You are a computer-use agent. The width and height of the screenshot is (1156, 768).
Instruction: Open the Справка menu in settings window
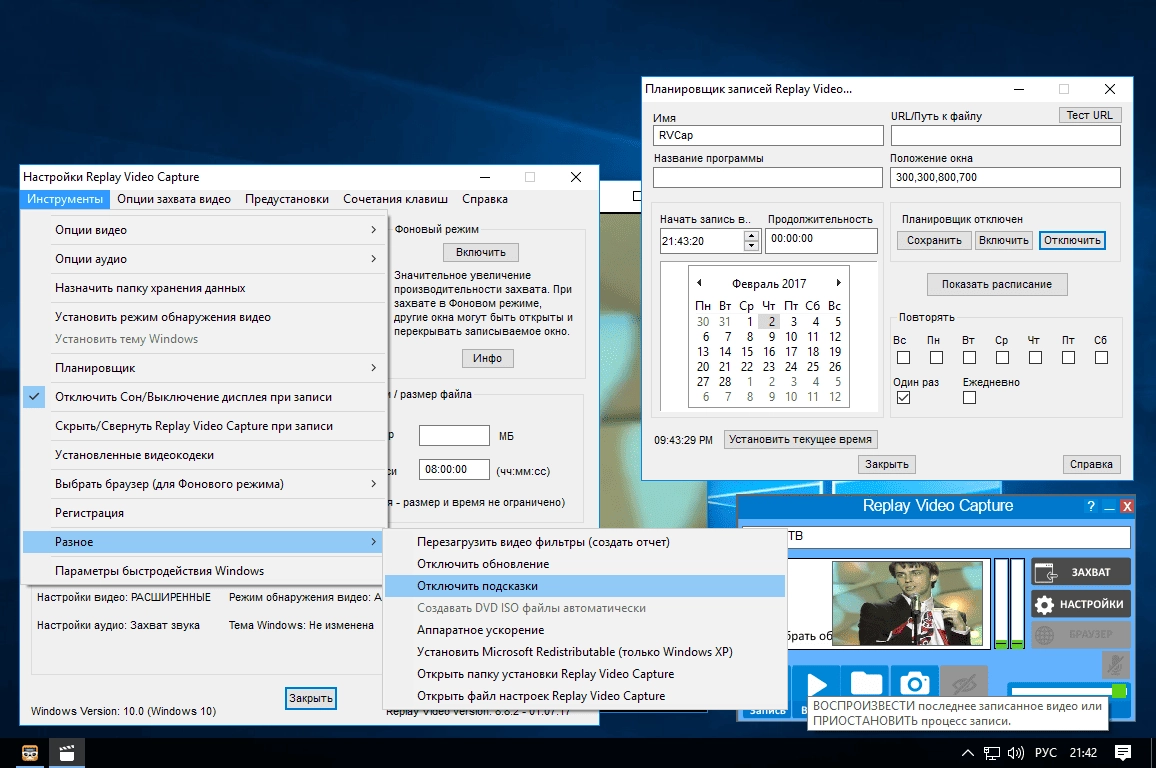485,199
